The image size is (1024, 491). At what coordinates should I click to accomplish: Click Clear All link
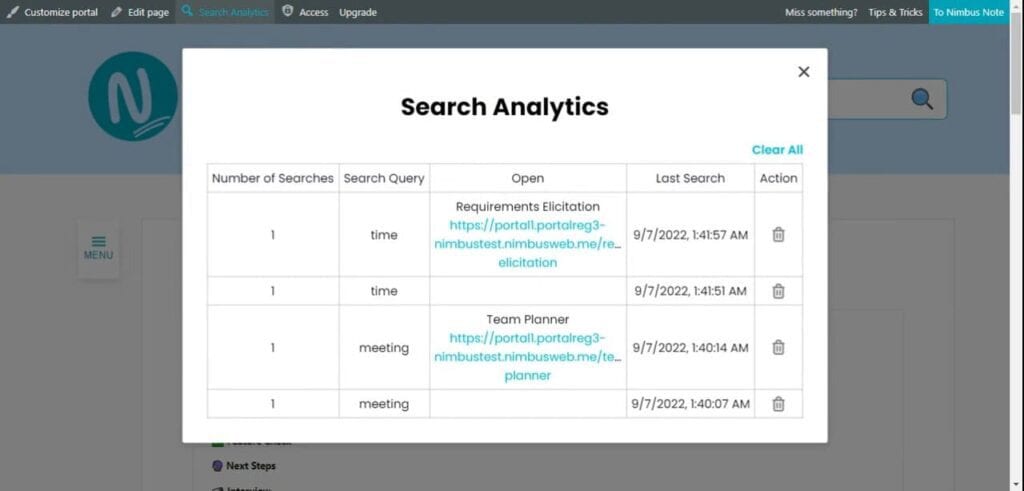coord(777,150)
